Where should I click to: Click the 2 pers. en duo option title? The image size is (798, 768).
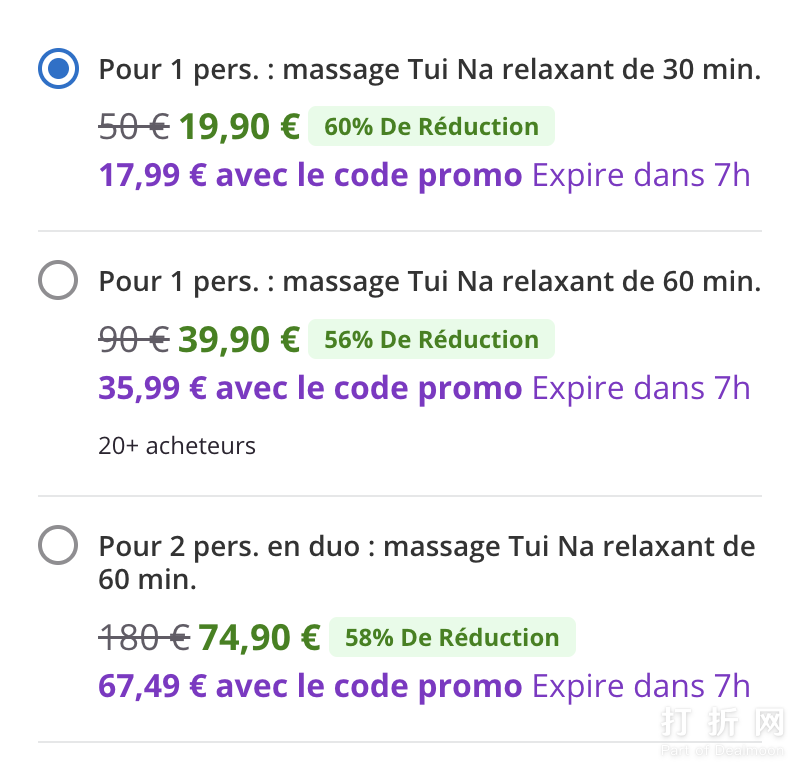point(426,562)
